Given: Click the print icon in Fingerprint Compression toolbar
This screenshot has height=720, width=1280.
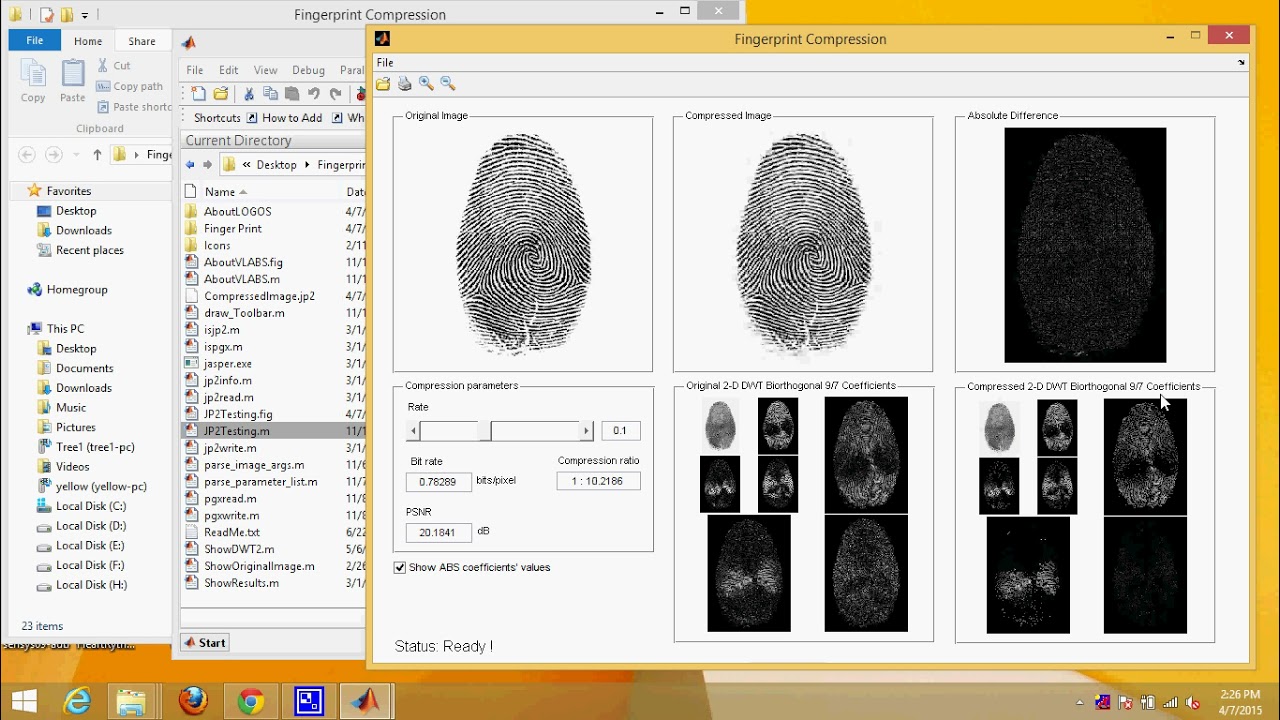Looking at the screenshot, I should 404,84.
